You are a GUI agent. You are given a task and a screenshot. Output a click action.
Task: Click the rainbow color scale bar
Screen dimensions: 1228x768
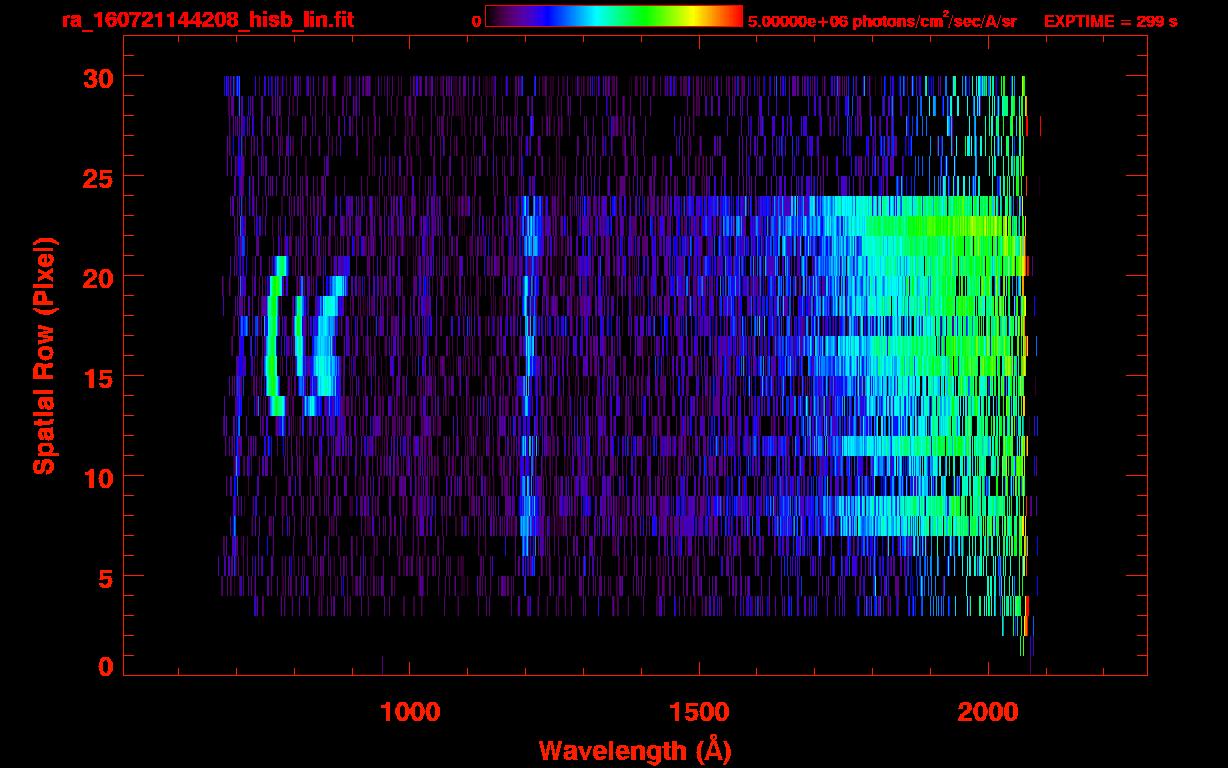(614, 16)
